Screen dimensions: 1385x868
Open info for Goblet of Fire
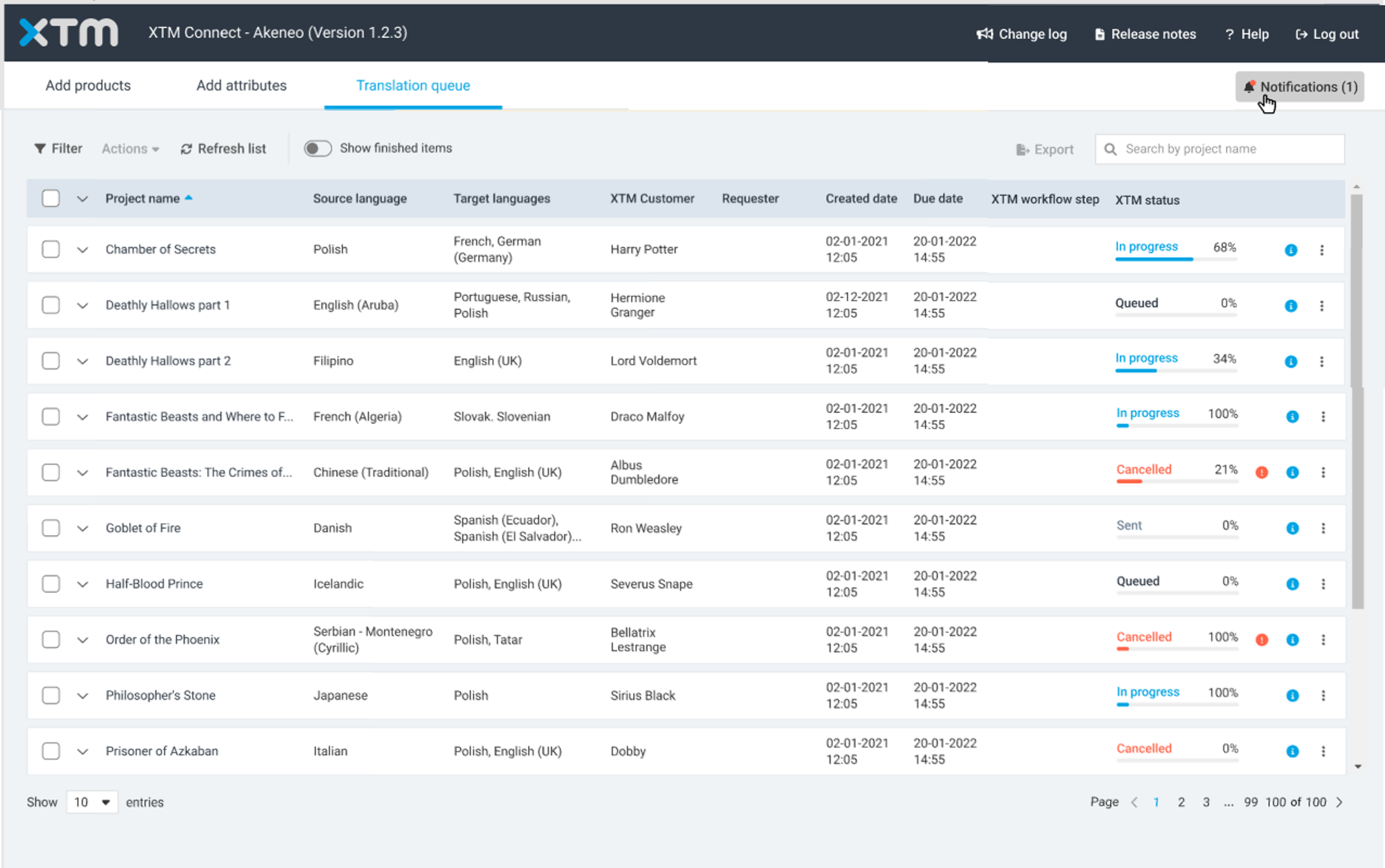click(x=1293, y=527)
